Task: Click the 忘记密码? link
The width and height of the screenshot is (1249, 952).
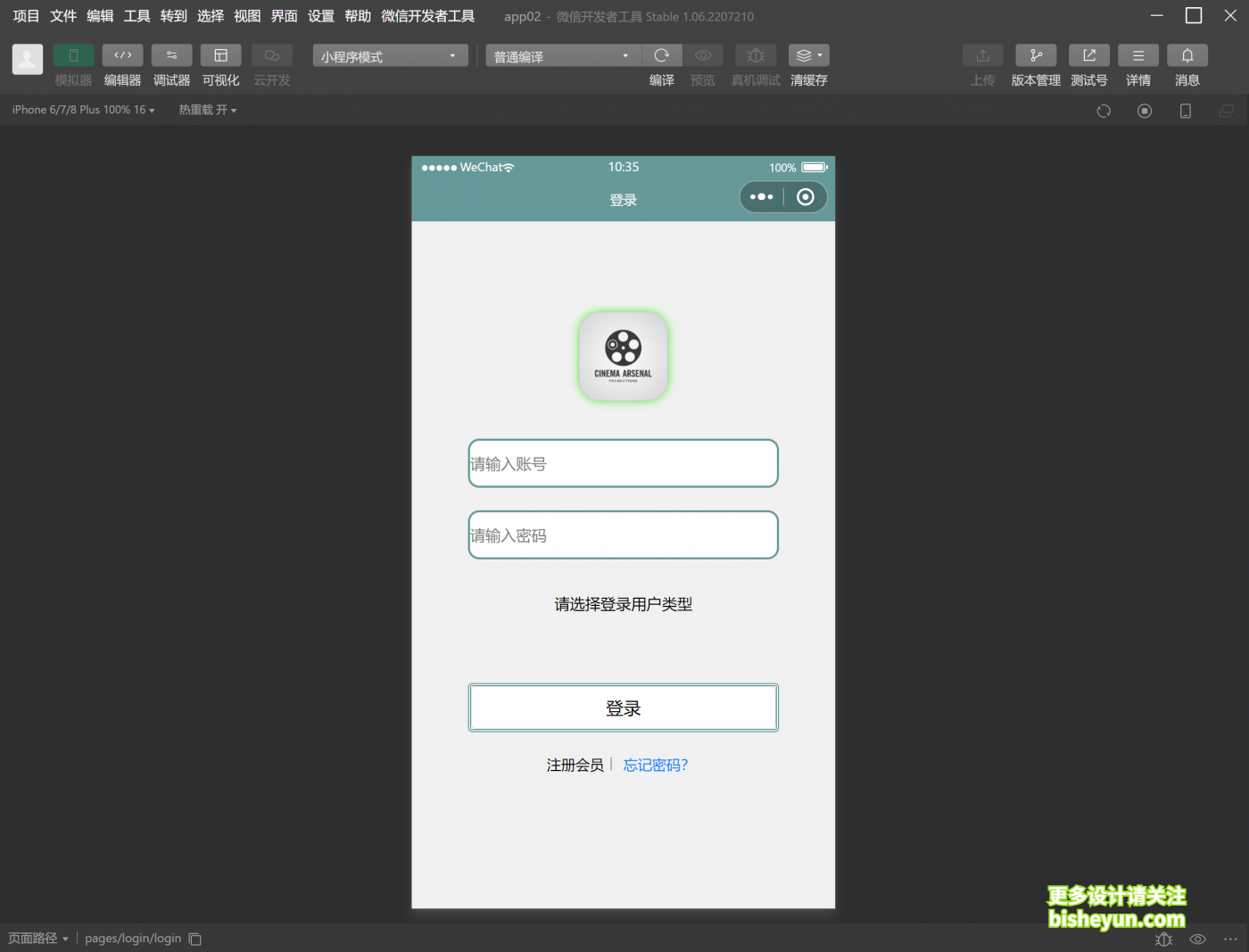Action: pos(656,765)
